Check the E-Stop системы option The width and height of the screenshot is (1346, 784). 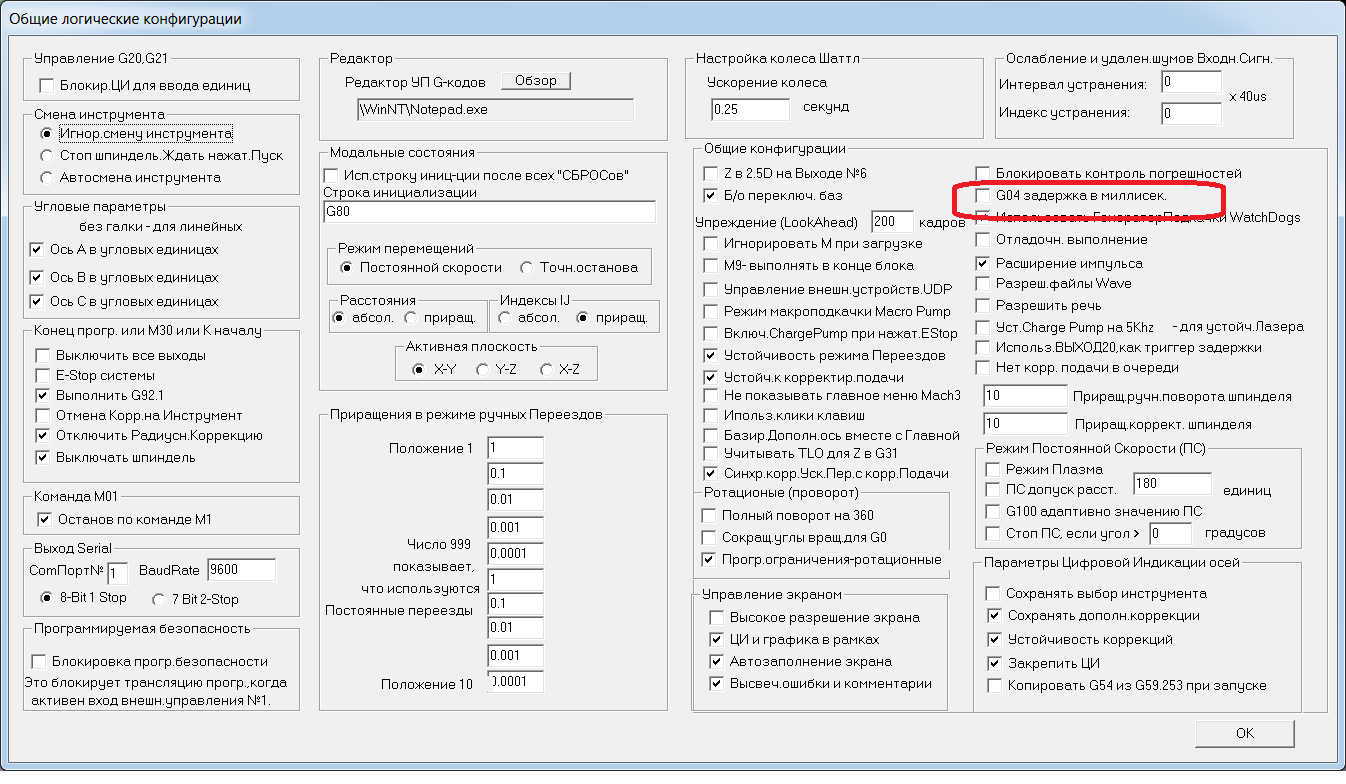pyautogui.click(x=42, y=375)
